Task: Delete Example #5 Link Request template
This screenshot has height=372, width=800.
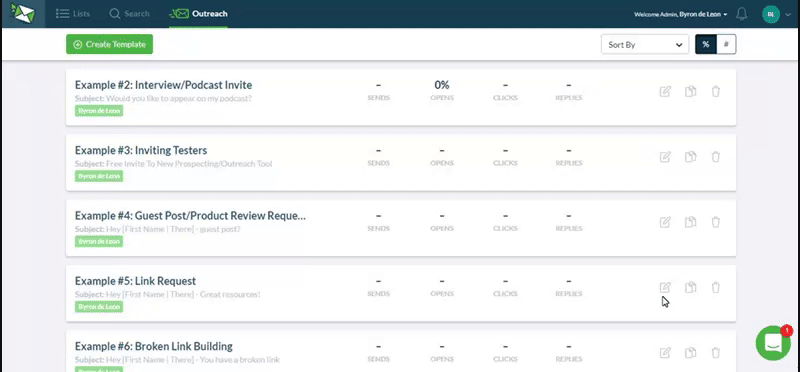Action: (x=716, y=288)
